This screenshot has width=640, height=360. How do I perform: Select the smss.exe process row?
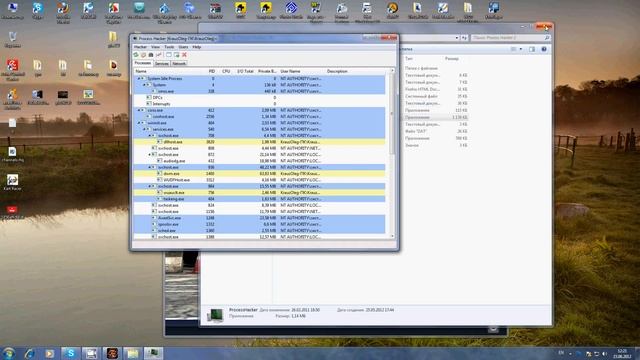point(259,91)
